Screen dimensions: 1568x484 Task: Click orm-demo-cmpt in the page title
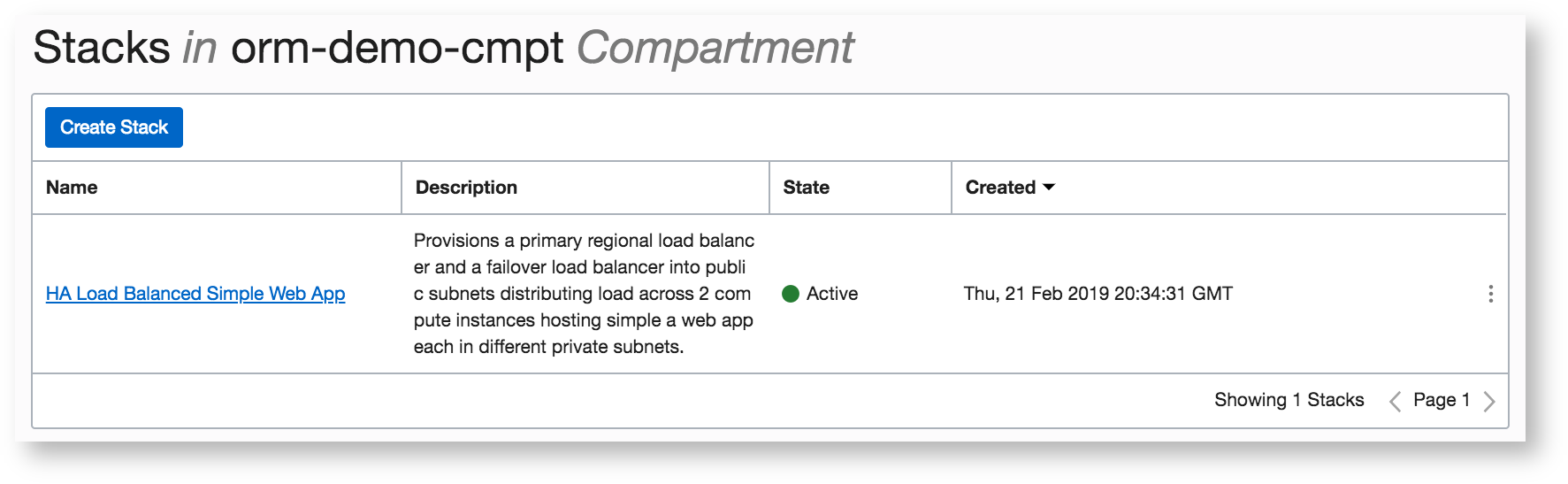tap(397, 48)
